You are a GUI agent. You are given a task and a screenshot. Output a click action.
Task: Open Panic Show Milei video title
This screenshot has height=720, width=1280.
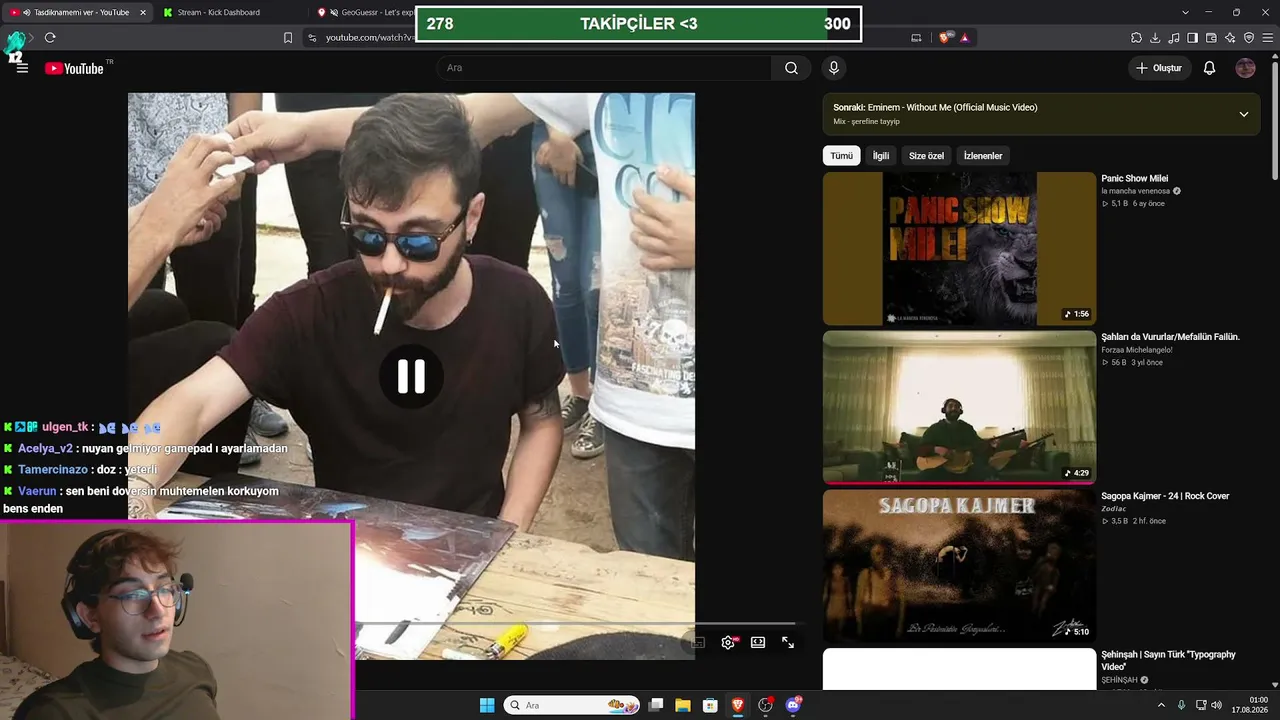(x=1135, y=179)
